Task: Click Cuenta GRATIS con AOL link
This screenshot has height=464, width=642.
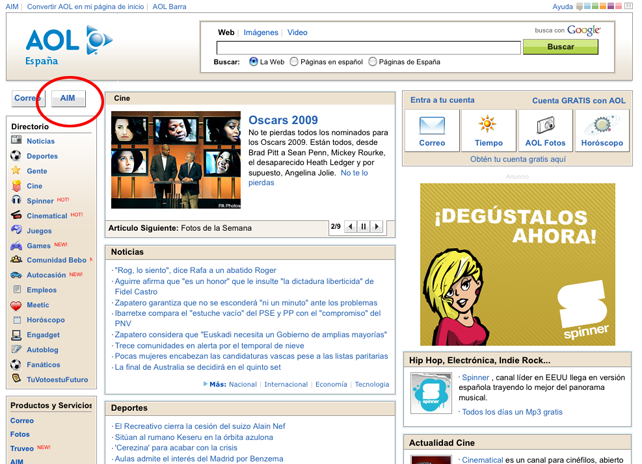Action: coord(579,100)
